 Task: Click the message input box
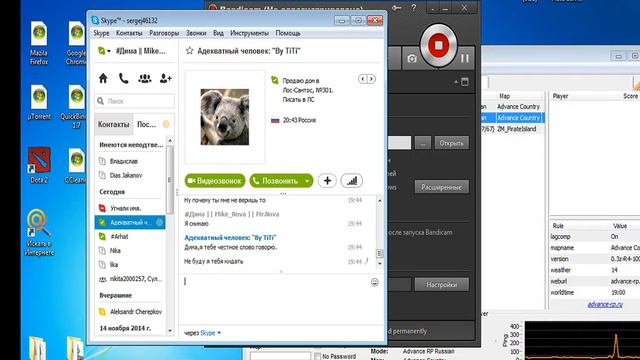click(276, 299)
